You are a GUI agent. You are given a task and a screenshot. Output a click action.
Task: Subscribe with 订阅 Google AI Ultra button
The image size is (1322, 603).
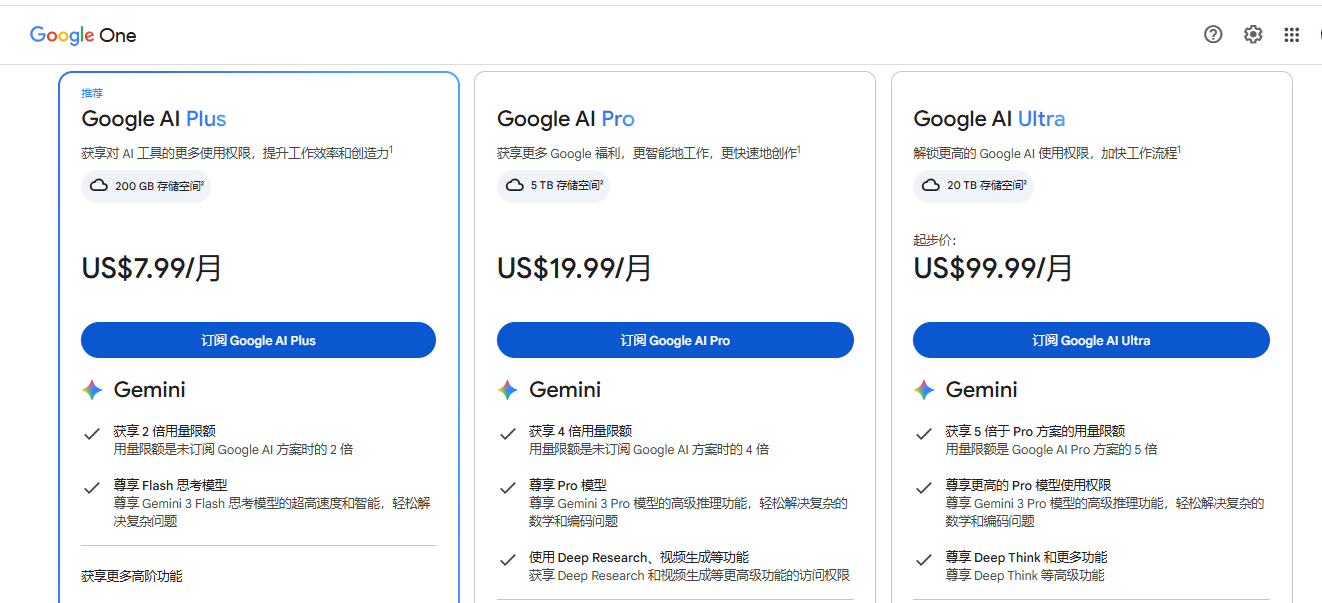(1091, 340)
